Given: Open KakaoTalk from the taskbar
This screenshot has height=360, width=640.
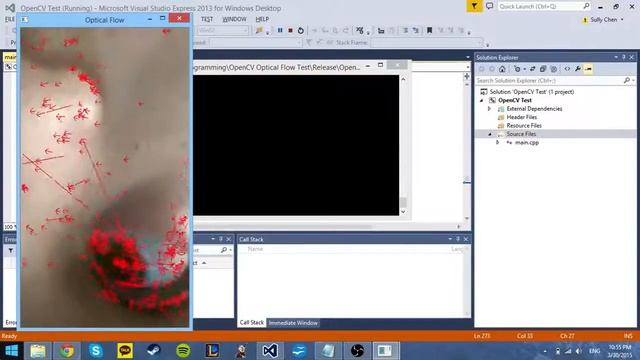Looking at the screenshot, I should [125, 351].
